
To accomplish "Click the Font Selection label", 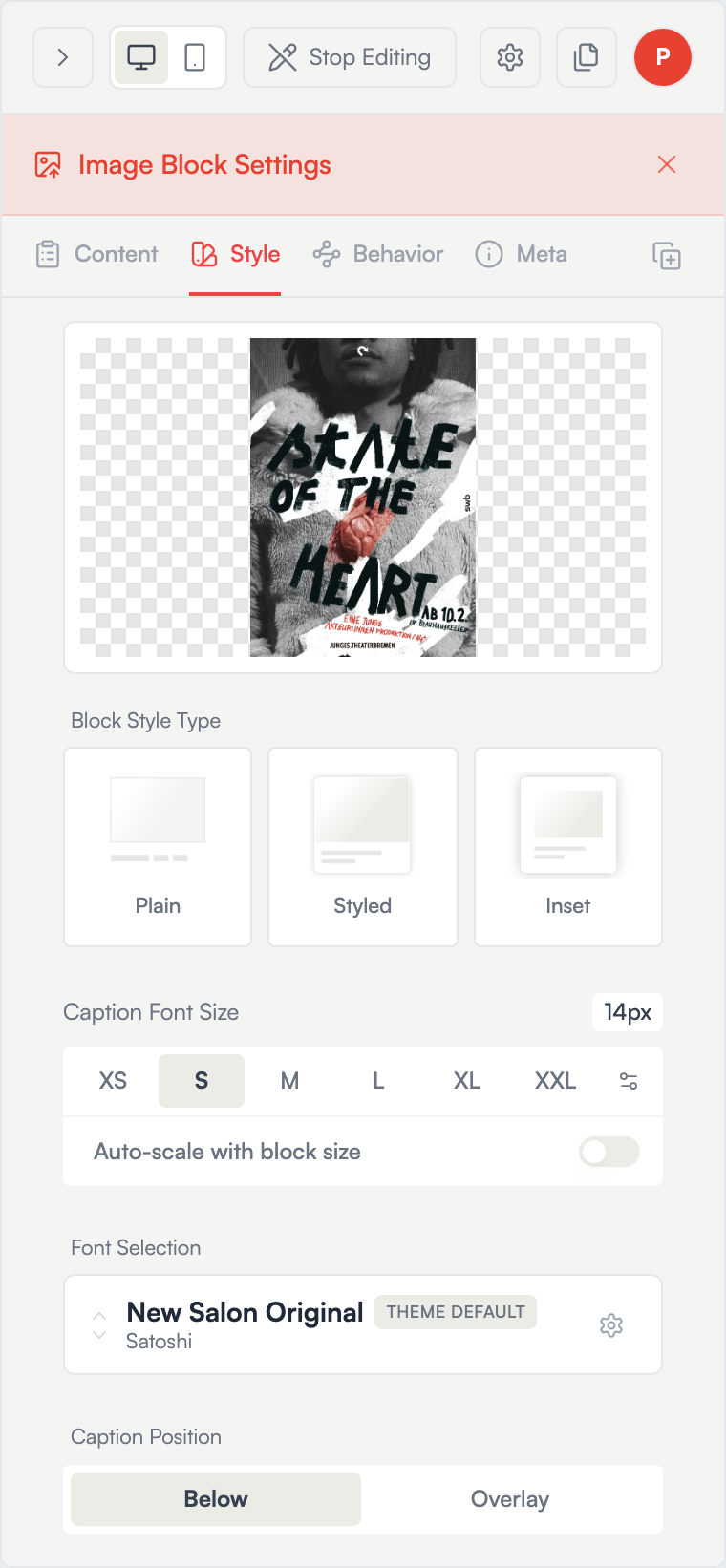I will [x=136, y=1248].
